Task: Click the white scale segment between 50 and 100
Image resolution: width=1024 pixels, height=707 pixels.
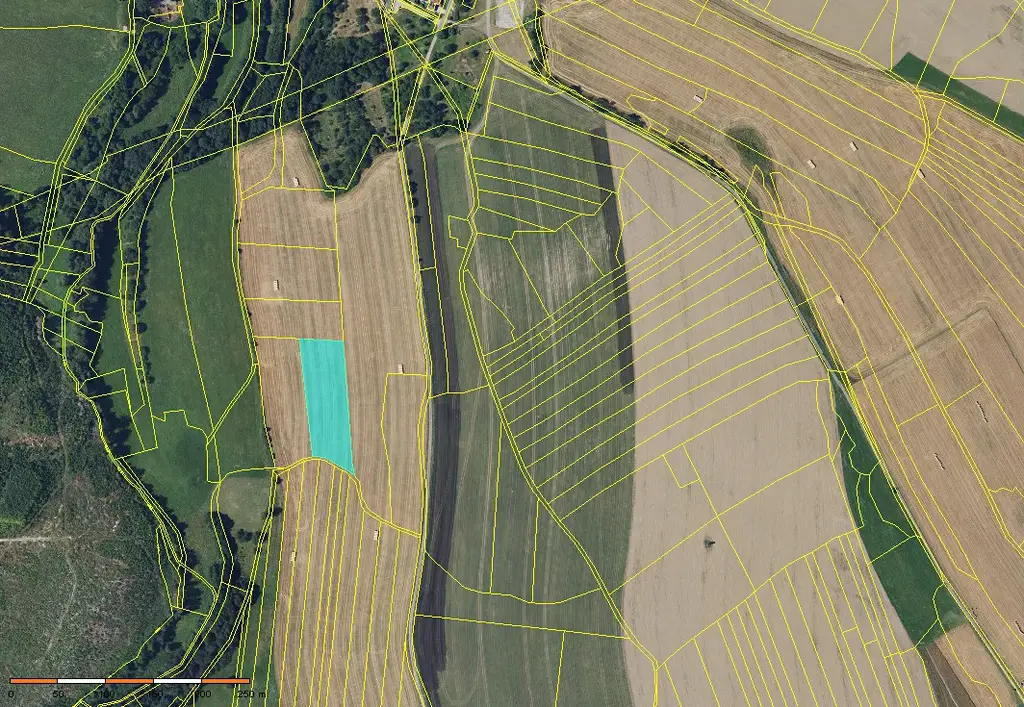Action: click(x=81, y=680)
